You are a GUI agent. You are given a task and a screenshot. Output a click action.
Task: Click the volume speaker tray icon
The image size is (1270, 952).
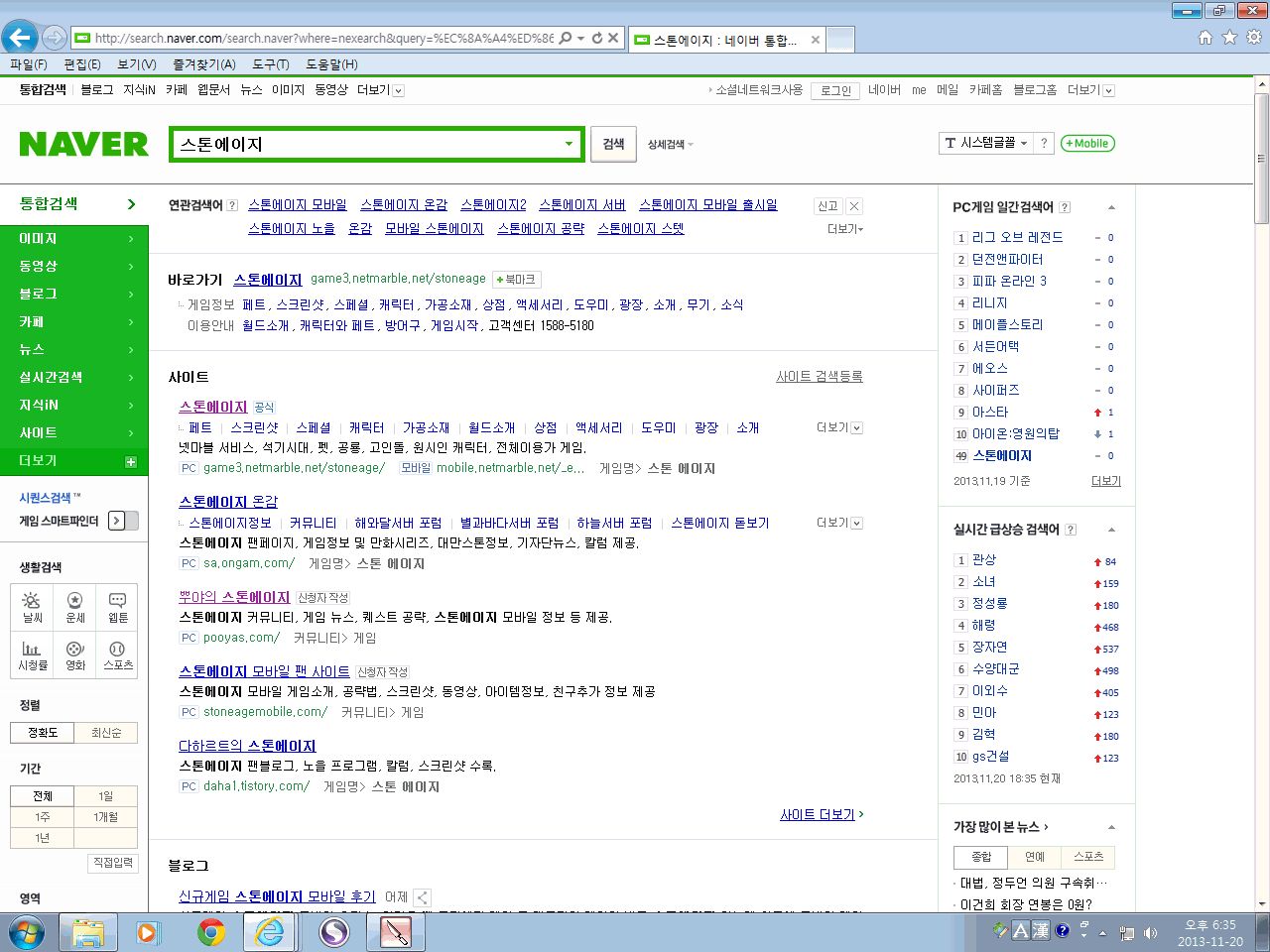click(1150, 933)
